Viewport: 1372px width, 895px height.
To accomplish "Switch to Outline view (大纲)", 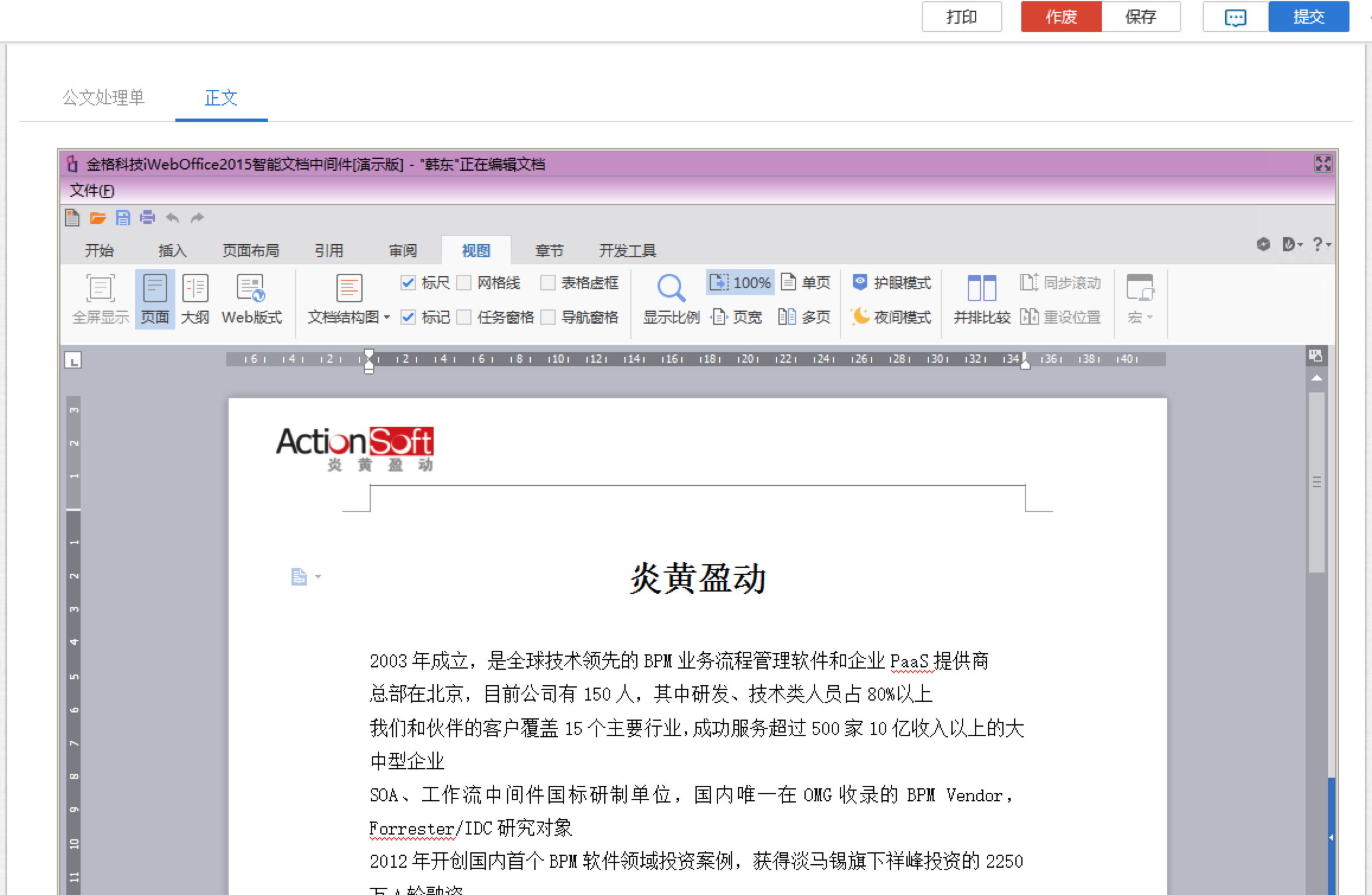I will point(195,299).
